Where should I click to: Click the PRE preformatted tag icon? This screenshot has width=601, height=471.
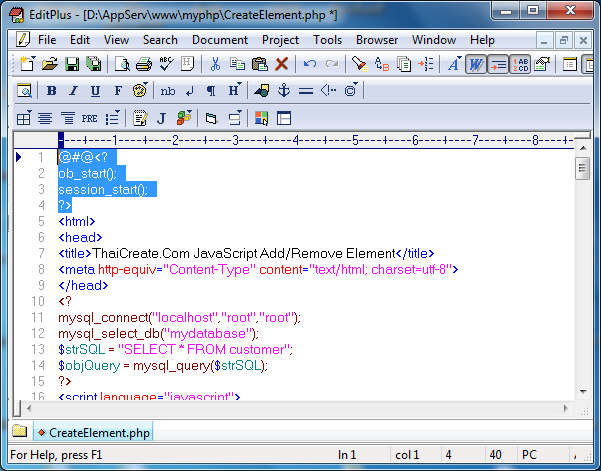pyautogui.click(x=89, y=118)
